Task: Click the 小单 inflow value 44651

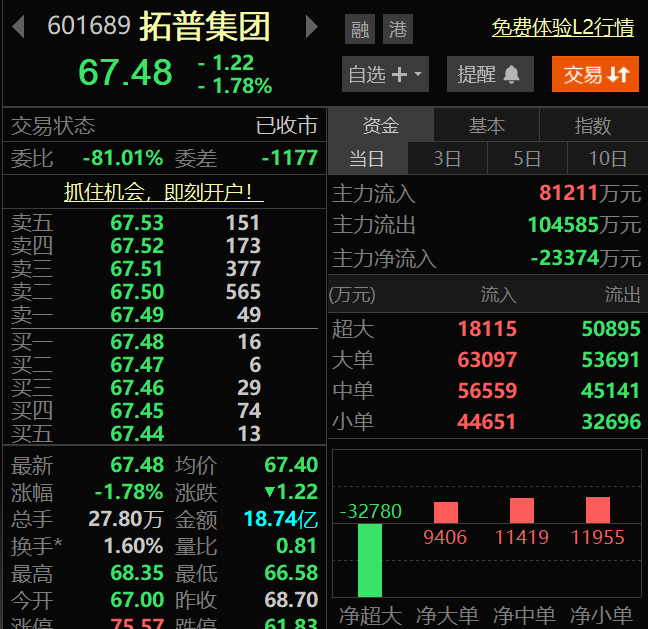Action: click(486, 422)
